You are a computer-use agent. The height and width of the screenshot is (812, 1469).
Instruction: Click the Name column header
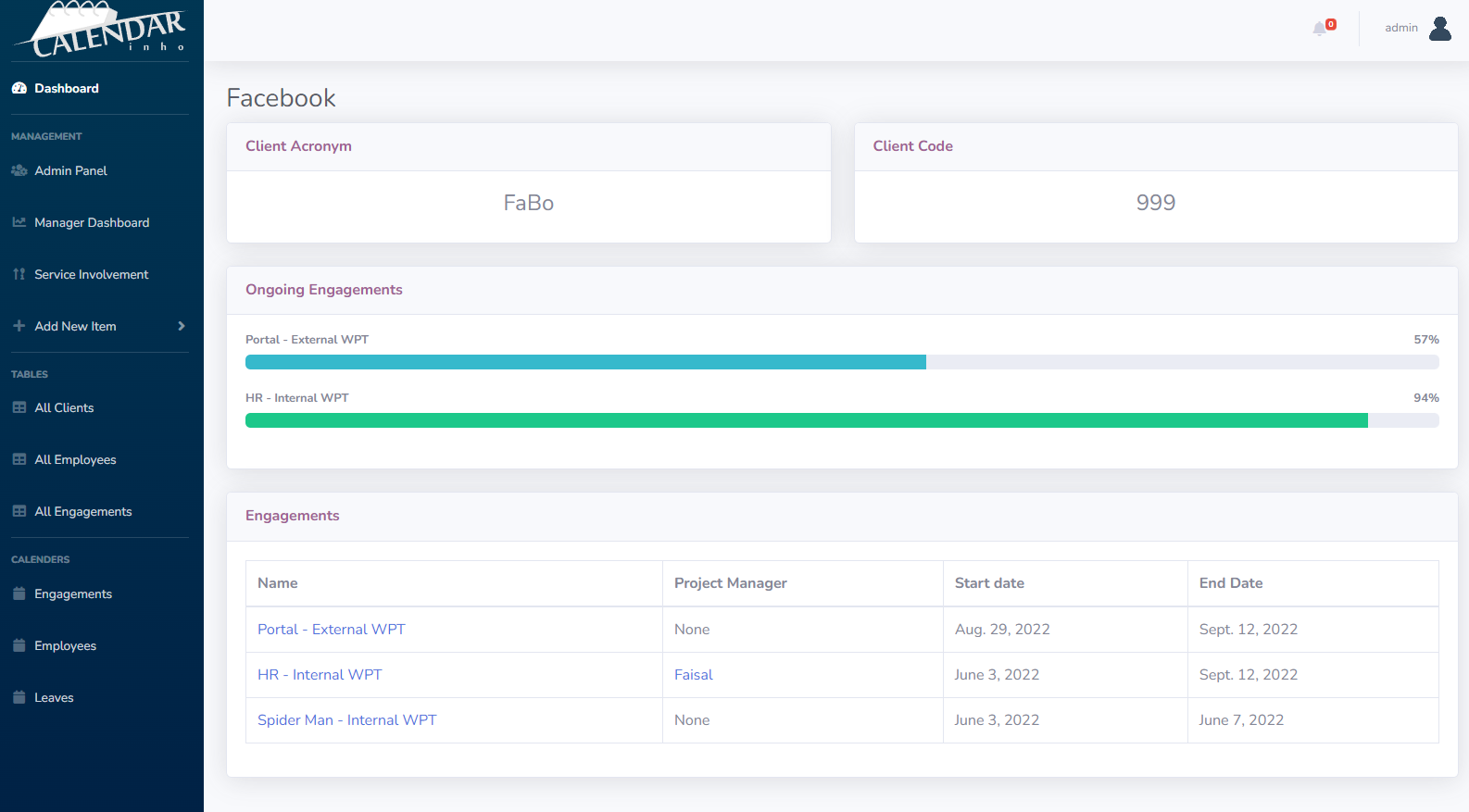[x=454, y=583]
